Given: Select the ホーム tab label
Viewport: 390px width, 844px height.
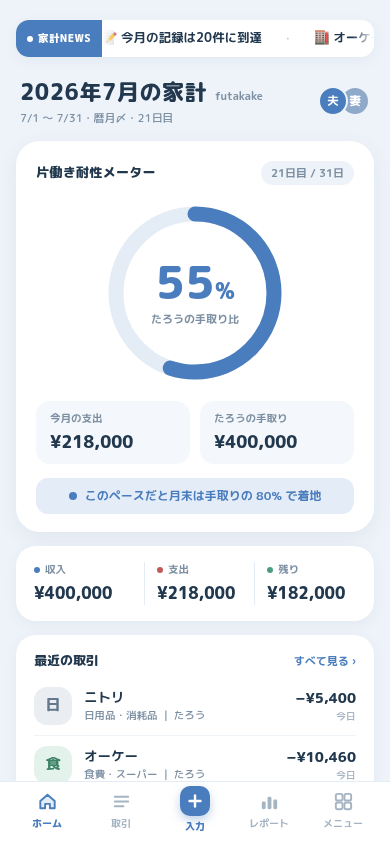Looking at the screenshot, I should tap(47, 824).
